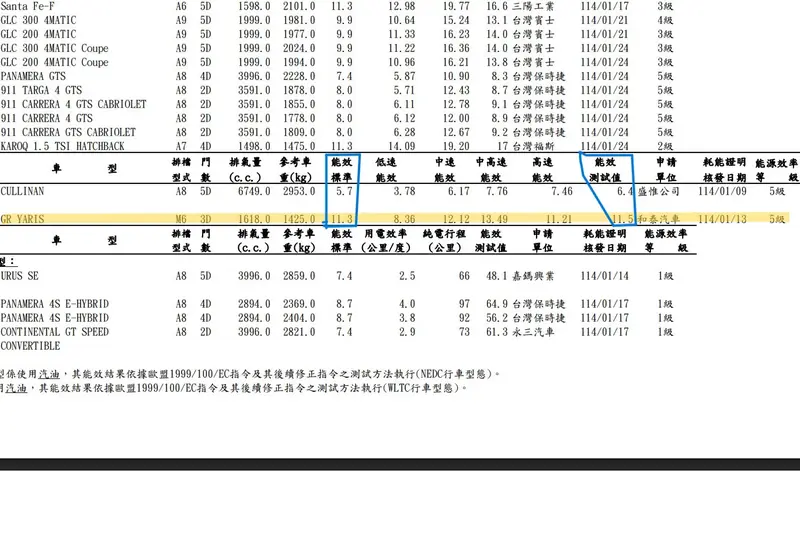Click '911 CARRERA GTS CABRIOLET' model name
Screen dimensions: 800x533
(68, 132)
